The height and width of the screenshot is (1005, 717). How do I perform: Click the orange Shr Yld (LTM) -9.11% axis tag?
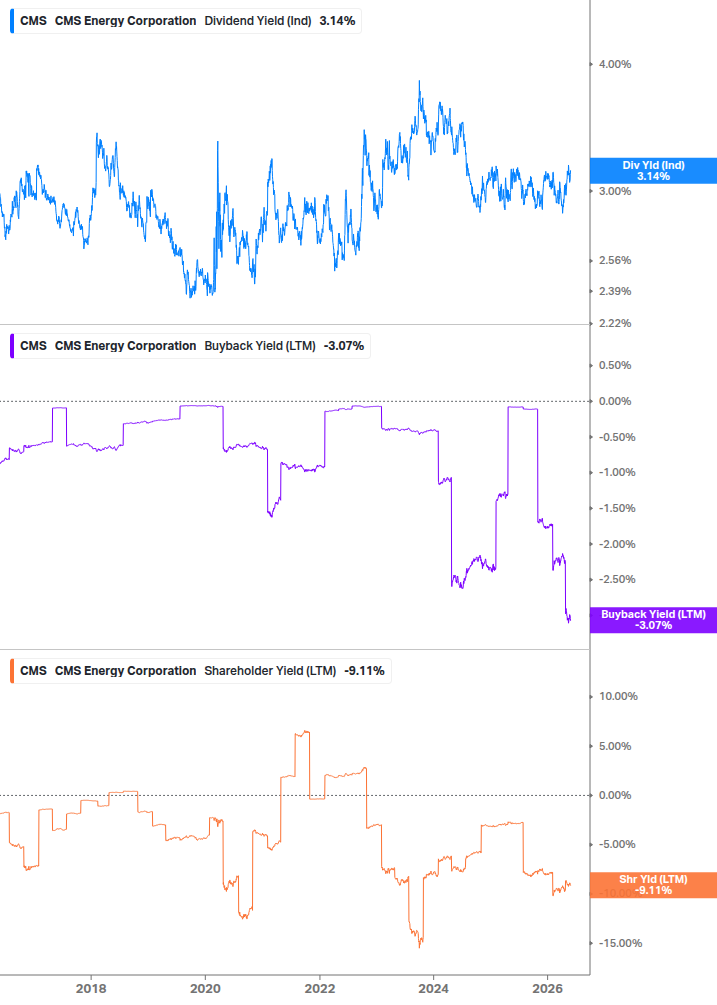pyautogui.click(x=653, y=885)
